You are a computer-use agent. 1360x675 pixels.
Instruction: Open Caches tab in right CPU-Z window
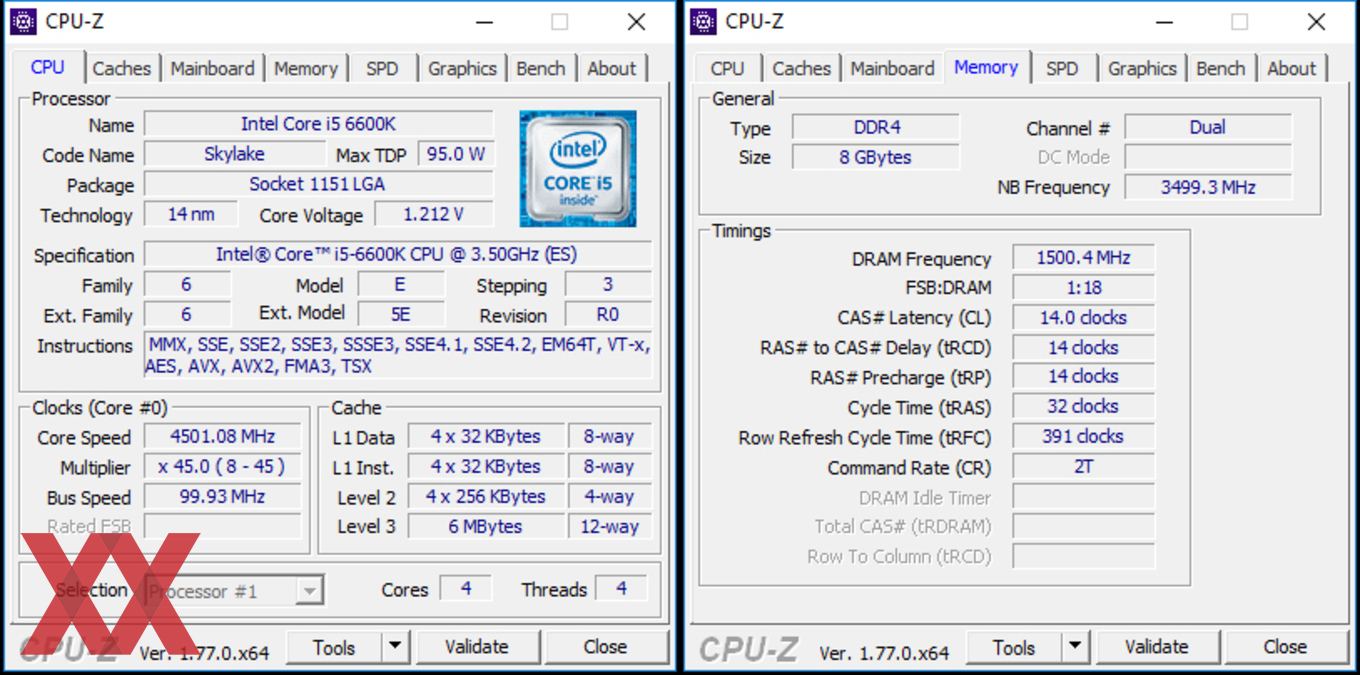point(802,69)
